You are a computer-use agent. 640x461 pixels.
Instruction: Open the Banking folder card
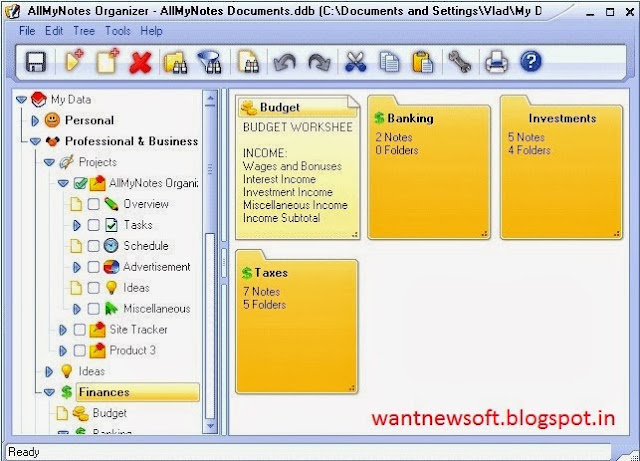pos(429,167)
